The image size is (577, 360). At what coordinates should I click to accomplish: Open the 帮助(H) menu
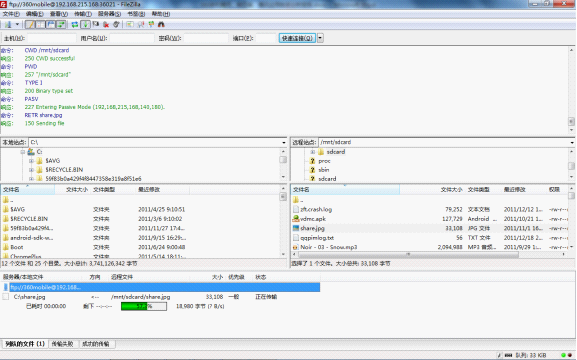pos(161,14)
